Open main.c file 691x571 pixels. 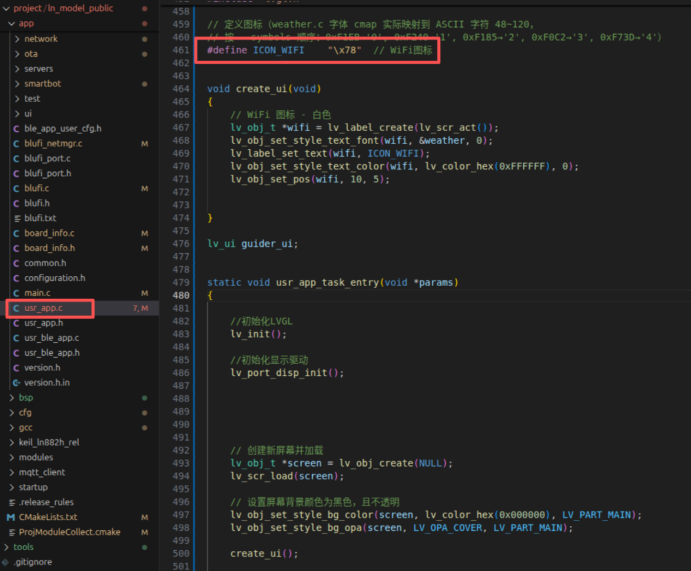click(x=37, y=293)
